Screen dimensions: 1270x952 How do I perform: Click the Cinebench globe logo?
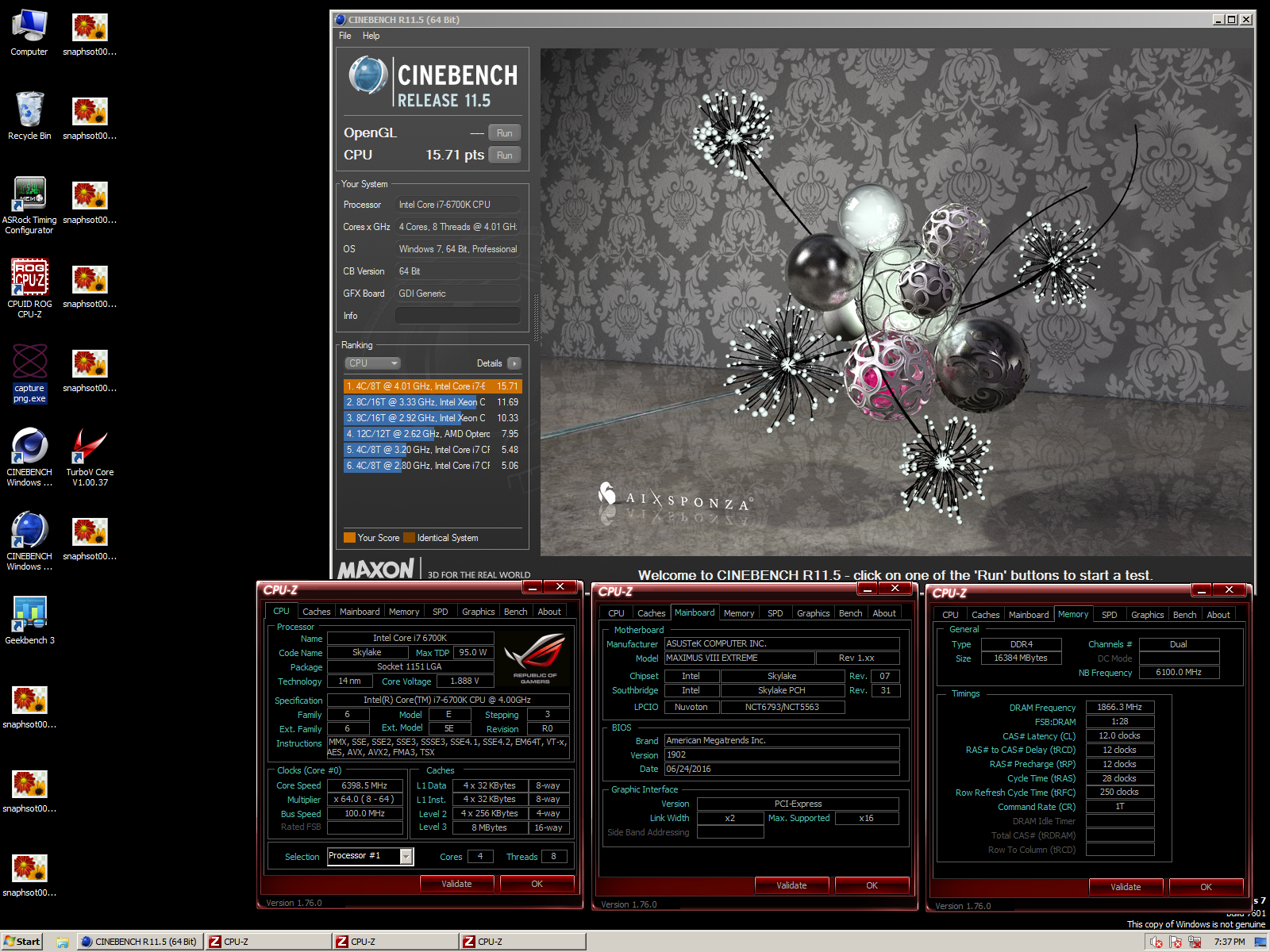click(368, 76)
